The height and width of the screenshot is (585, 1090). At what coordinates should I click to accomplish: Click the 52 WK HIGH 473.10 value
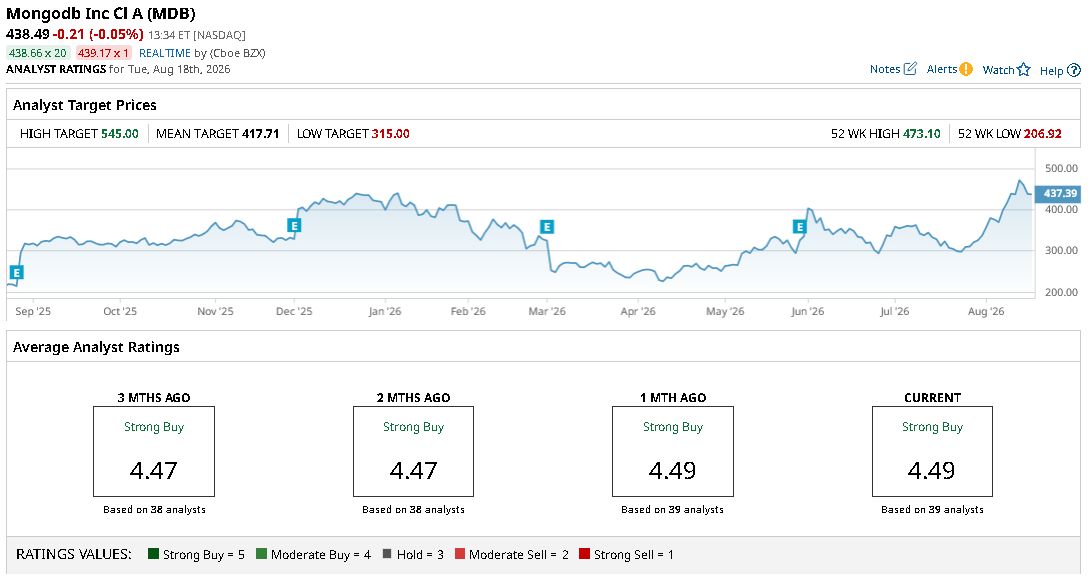tap(922, 133)
